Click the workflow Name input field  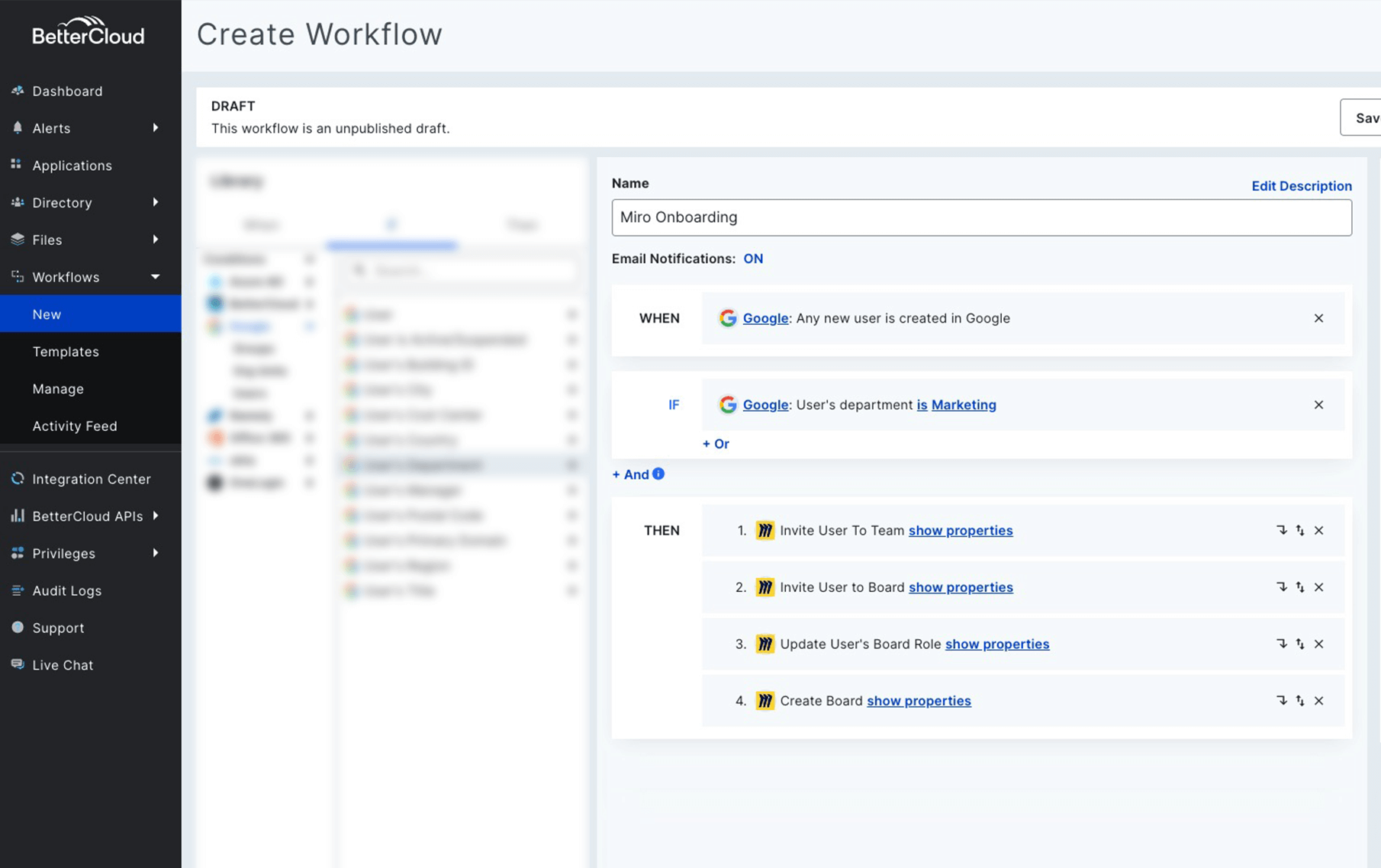pyautogui.click(x=981, y=217)
